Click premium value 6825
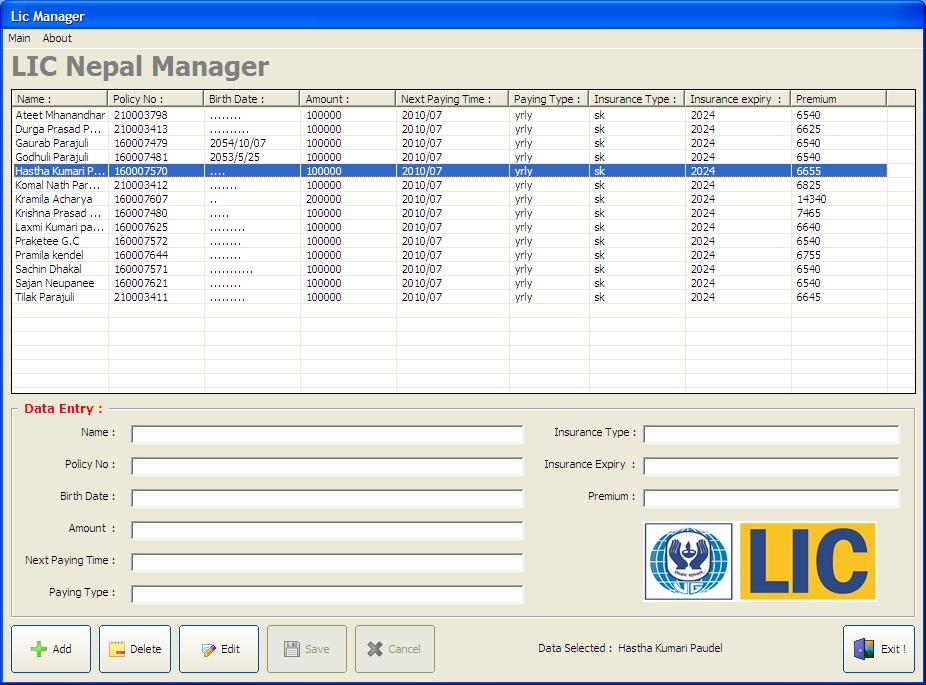 tap(808, 185)
